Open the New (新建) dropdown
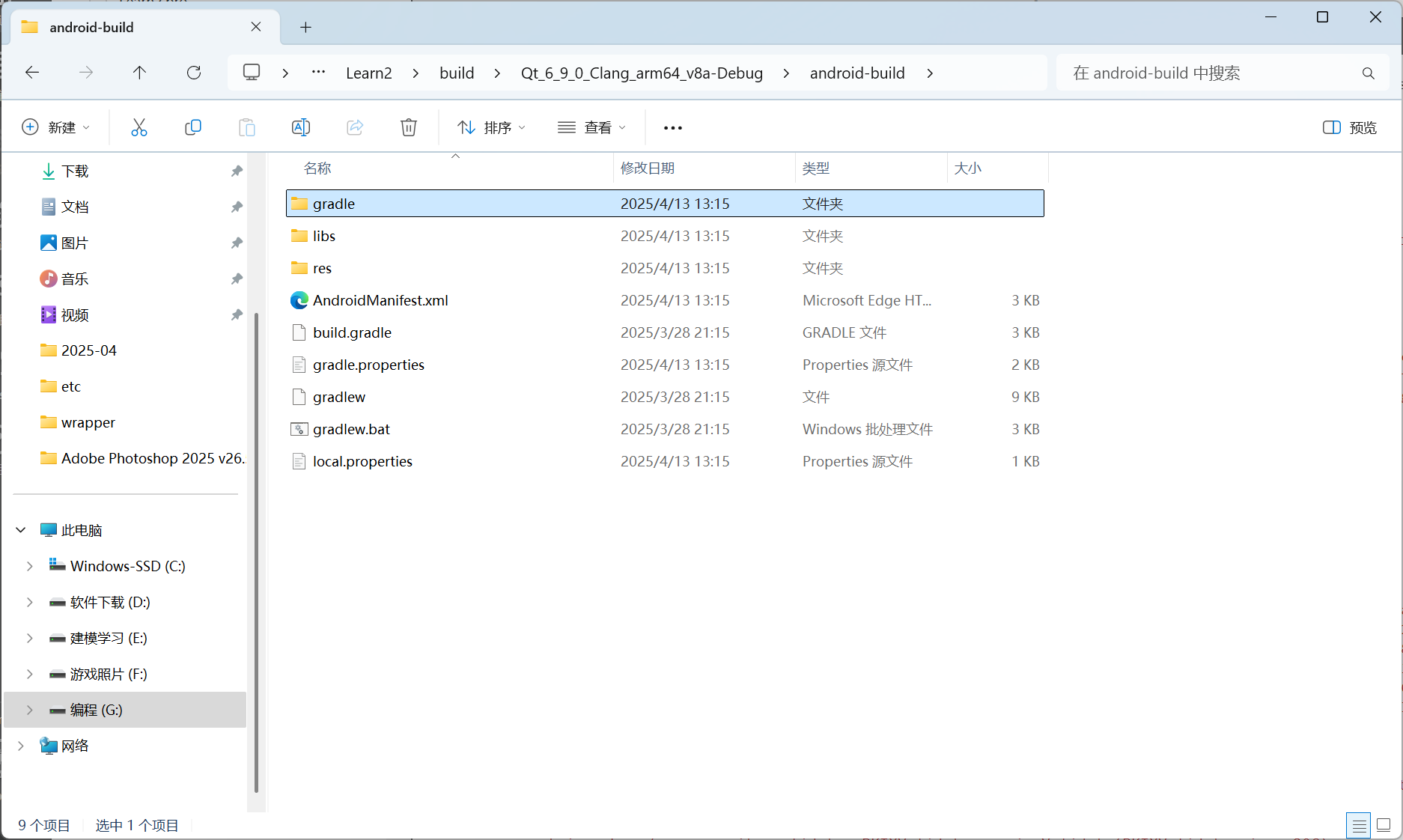Image resolution: width=1403 pixels, height=840 pixels. point(56,127)
